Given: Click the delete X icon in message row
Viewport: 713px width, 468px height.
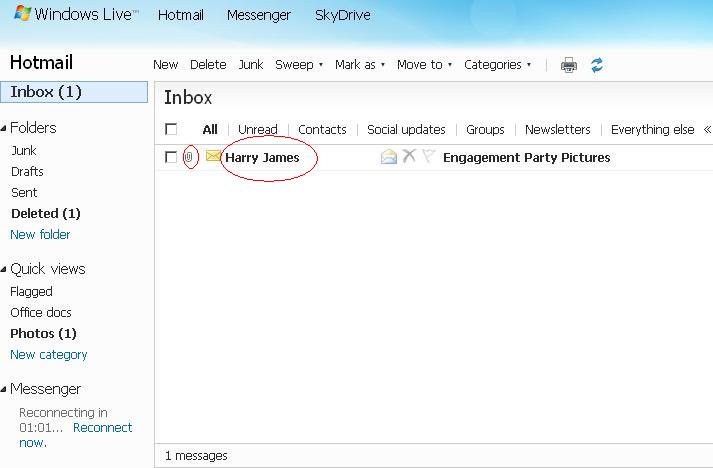Looking at the screenshot, I should pos(409,157).
